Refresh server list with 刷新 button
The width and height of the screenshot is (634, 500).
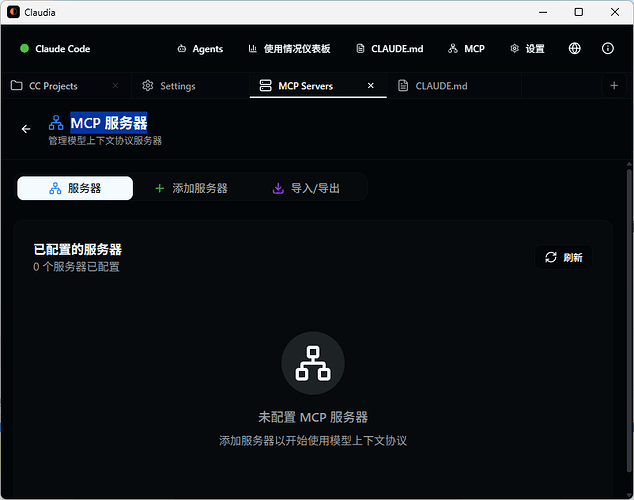coord(564,257)
